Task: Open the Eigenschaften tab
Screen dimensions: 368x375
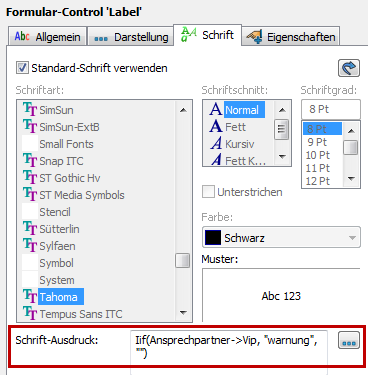Action: pos(291,36)
